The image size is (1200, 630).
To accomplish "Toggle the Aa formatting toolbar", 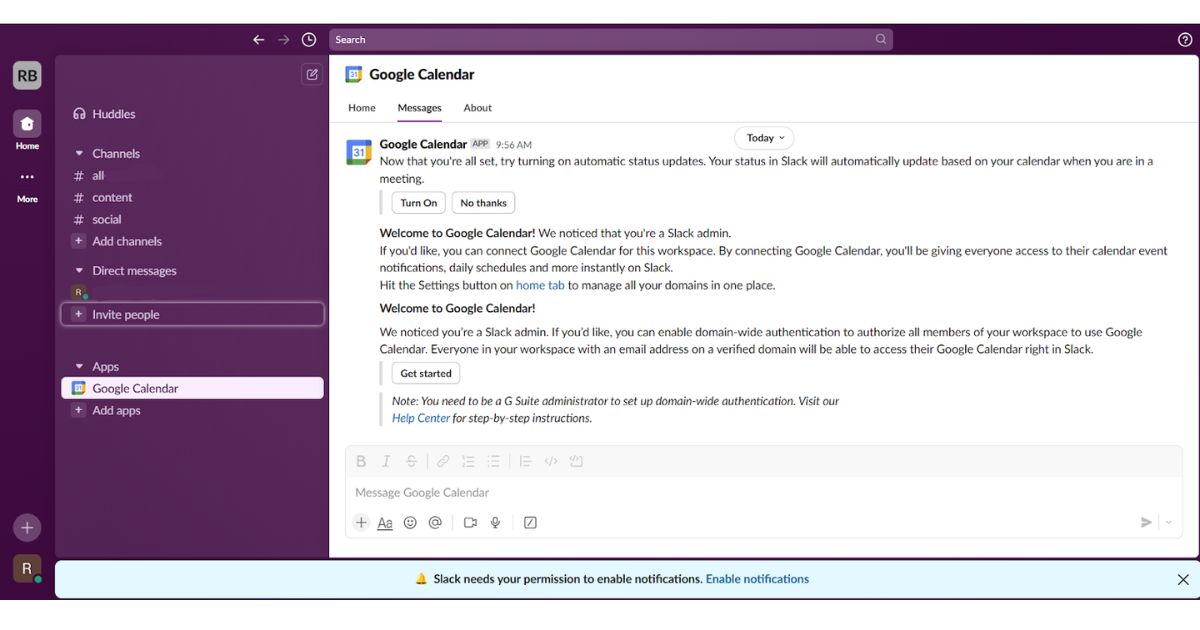I will [385, 522].
